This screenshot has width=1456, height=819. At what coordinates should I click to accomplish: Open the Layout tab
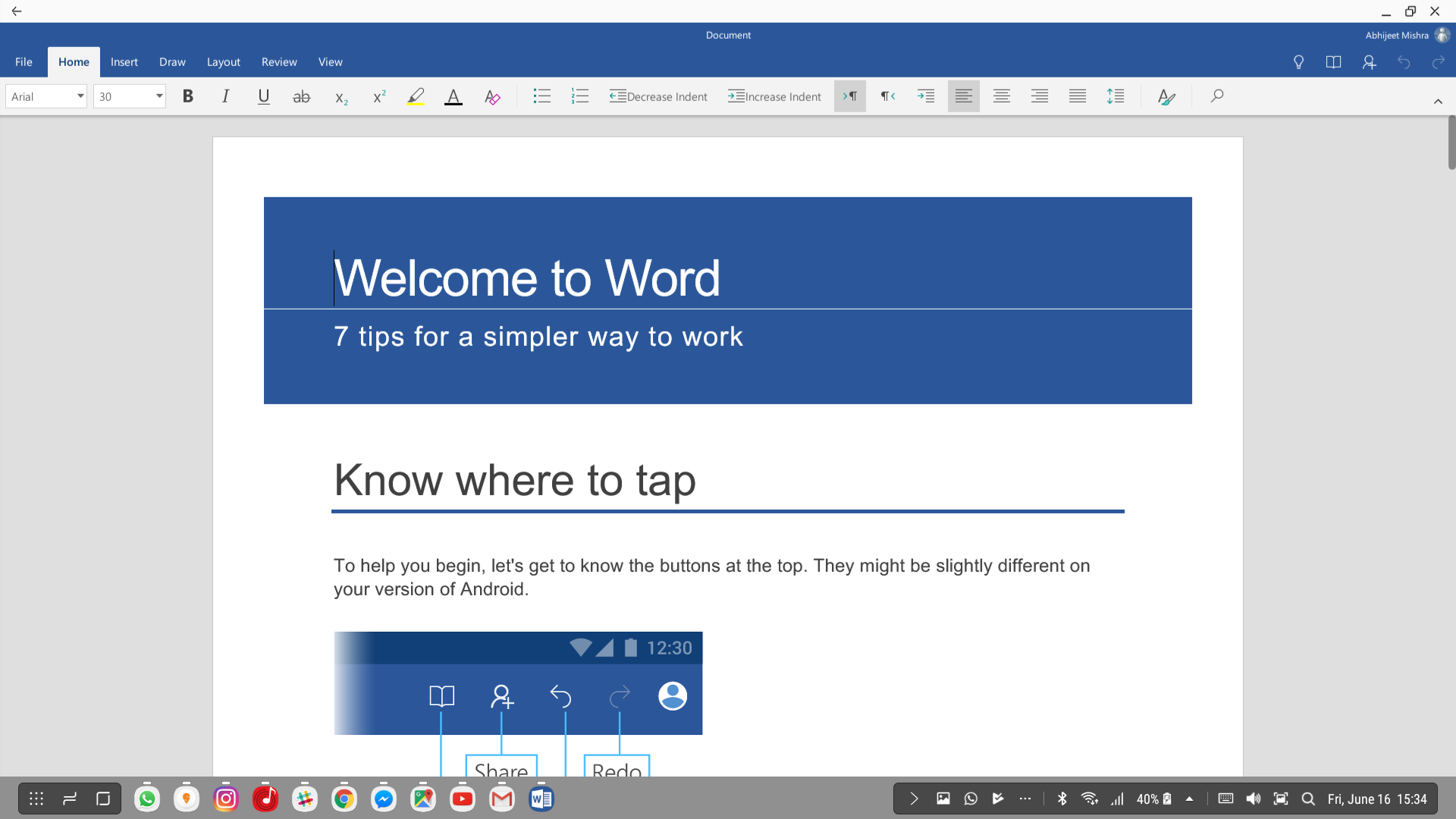click(223, 62)
